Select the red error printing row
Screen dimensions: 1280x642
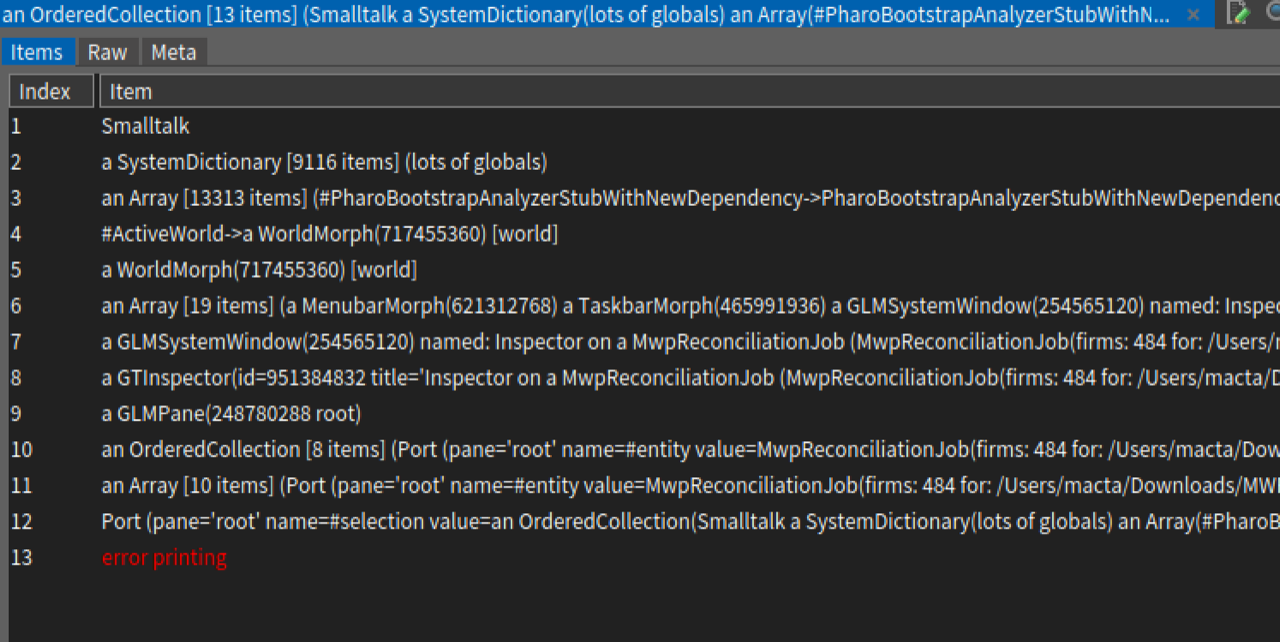[164, 558]
